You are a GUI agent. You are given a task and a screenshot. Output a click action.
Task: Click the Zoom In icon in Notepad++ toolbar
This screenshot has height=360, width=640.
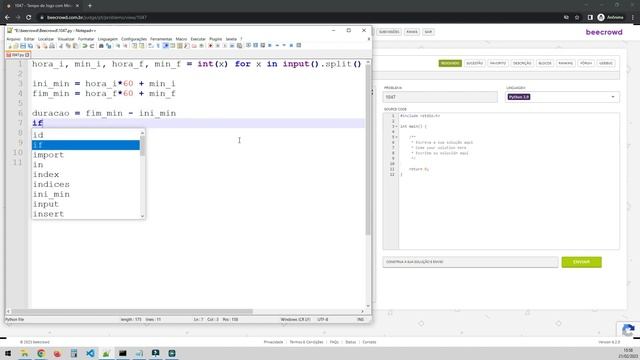click(118, 45)
